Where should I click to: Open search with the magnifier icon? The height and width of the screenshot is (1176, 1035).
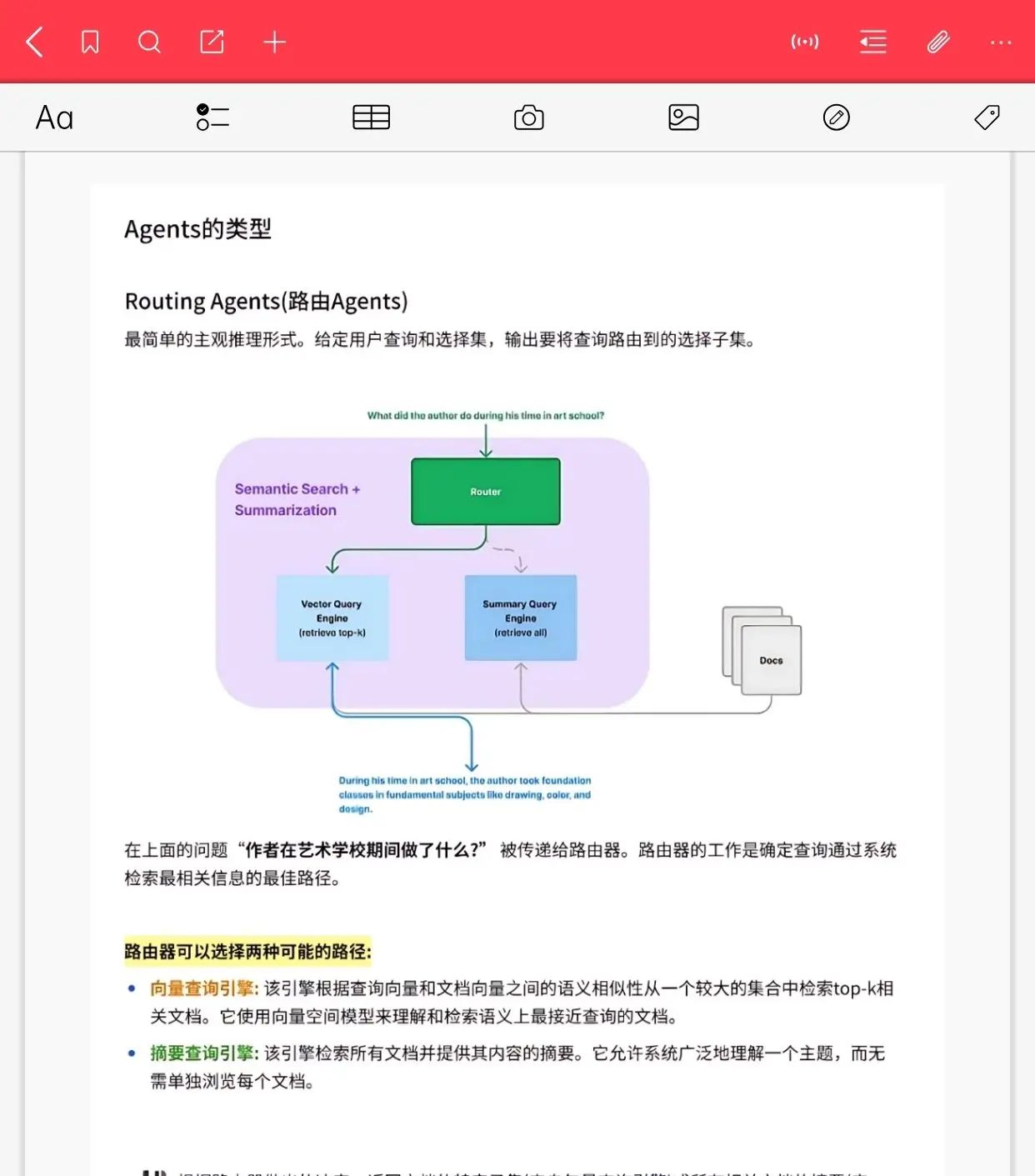click(x=150, y=41)
